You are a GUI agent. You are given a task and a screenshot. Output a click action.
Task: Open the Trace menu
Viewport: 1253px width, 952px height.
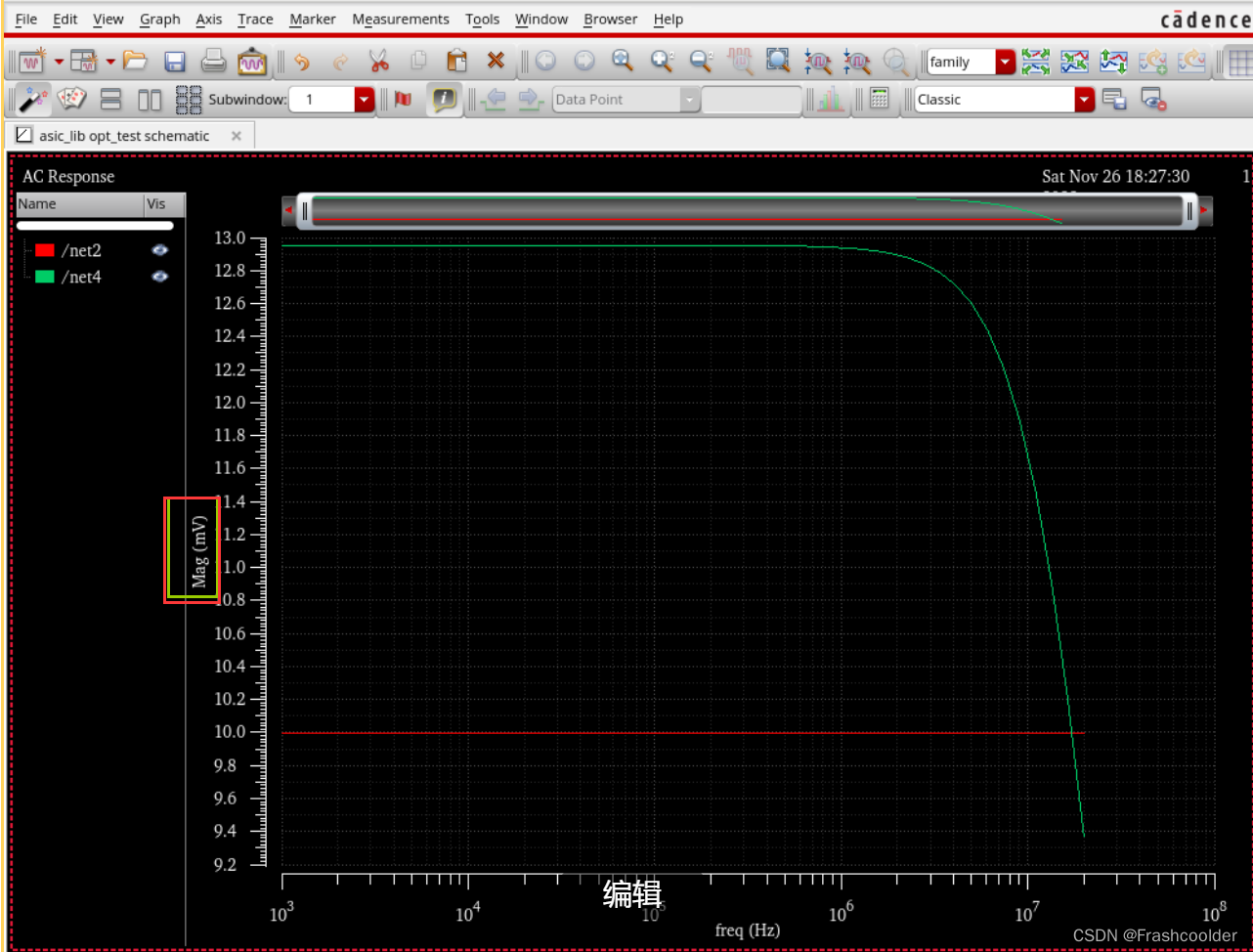click(x=256, y=19)
